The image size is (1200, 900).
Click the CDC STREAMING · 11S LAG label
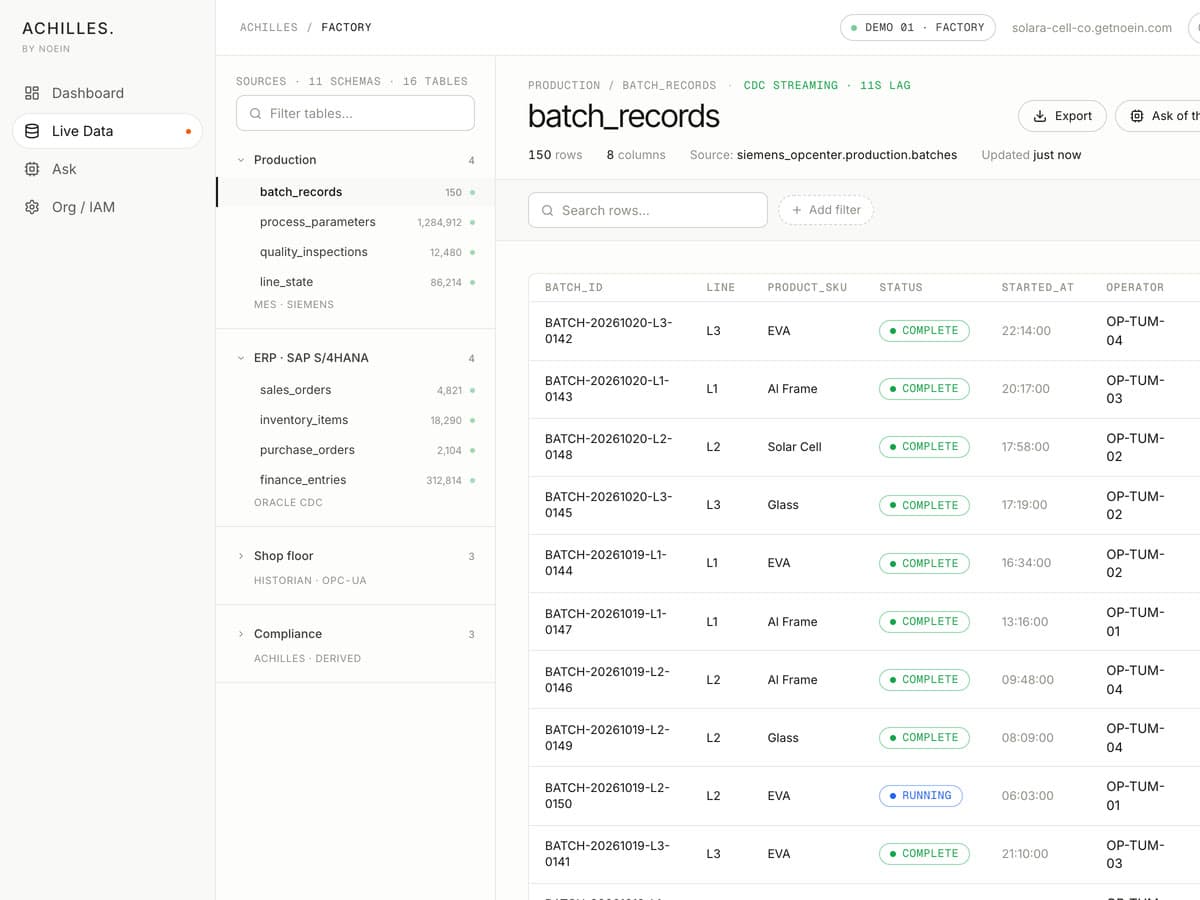[827, 86]
